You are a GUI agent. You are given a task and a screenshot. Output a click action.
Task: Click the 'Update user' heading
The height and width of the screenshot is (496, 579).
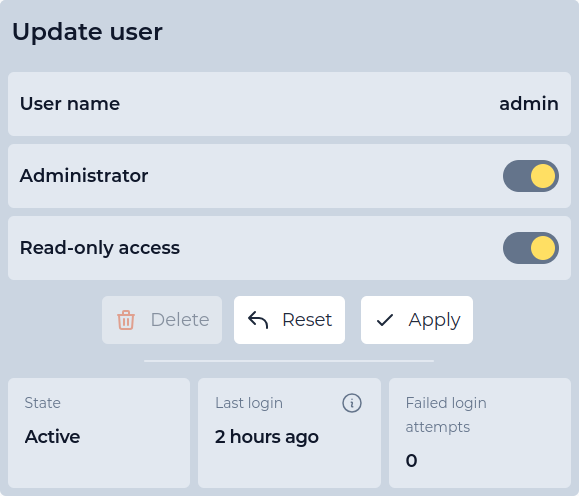click(87, 33)
